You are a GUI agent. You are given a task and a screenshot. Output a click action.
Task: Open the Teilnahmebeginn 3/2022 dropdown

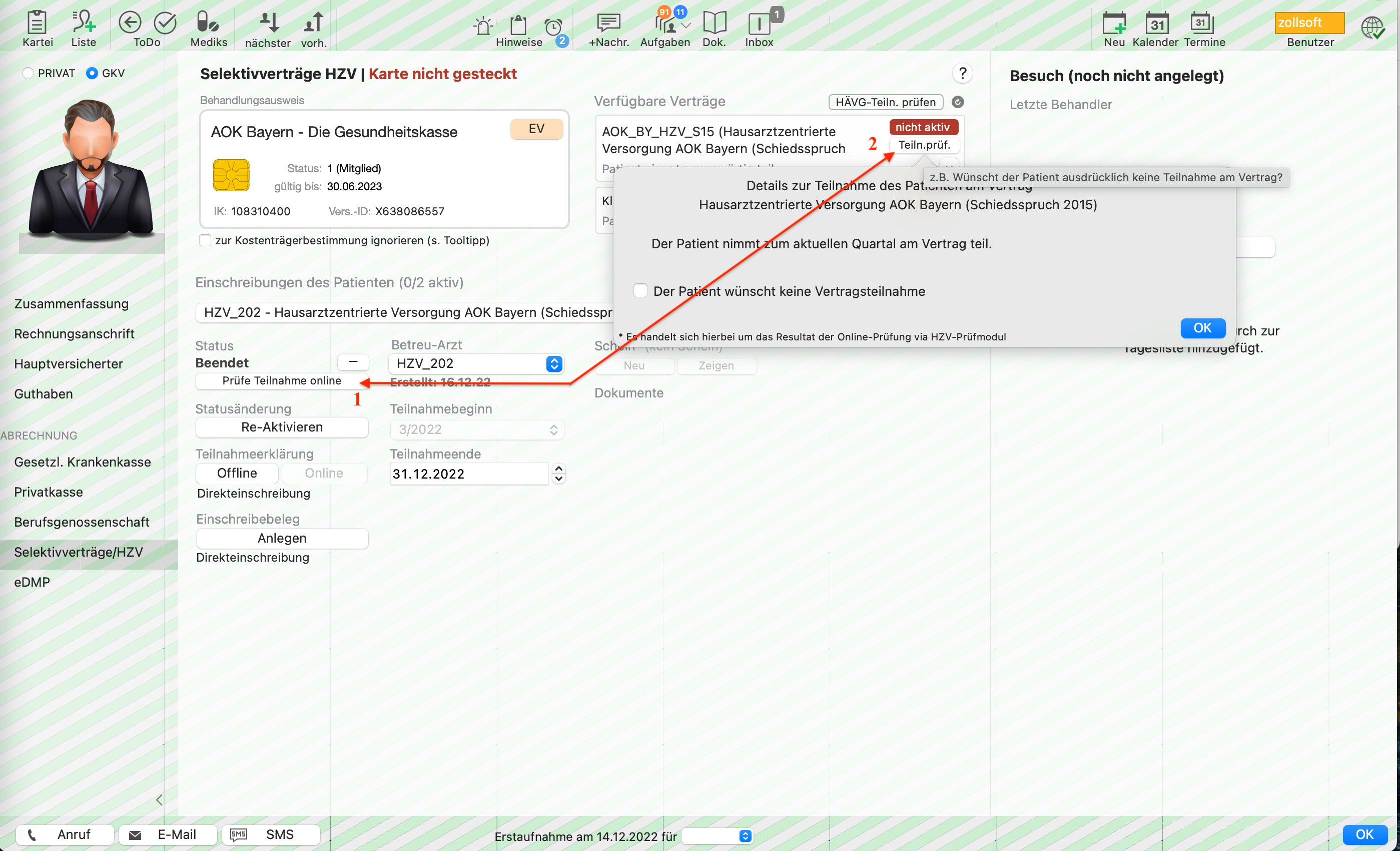click(476, 429)
